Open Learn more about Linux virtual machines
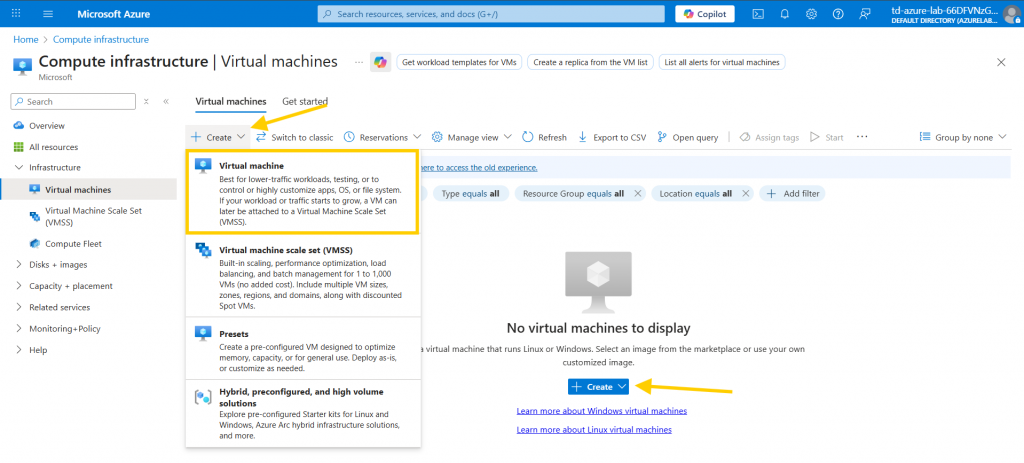1024x463 pixels. (x=594, y=430)
